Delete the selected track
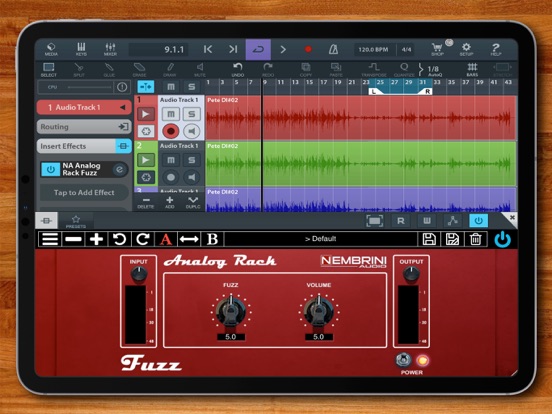Screen dimensions: 552x414 [146, 202]
